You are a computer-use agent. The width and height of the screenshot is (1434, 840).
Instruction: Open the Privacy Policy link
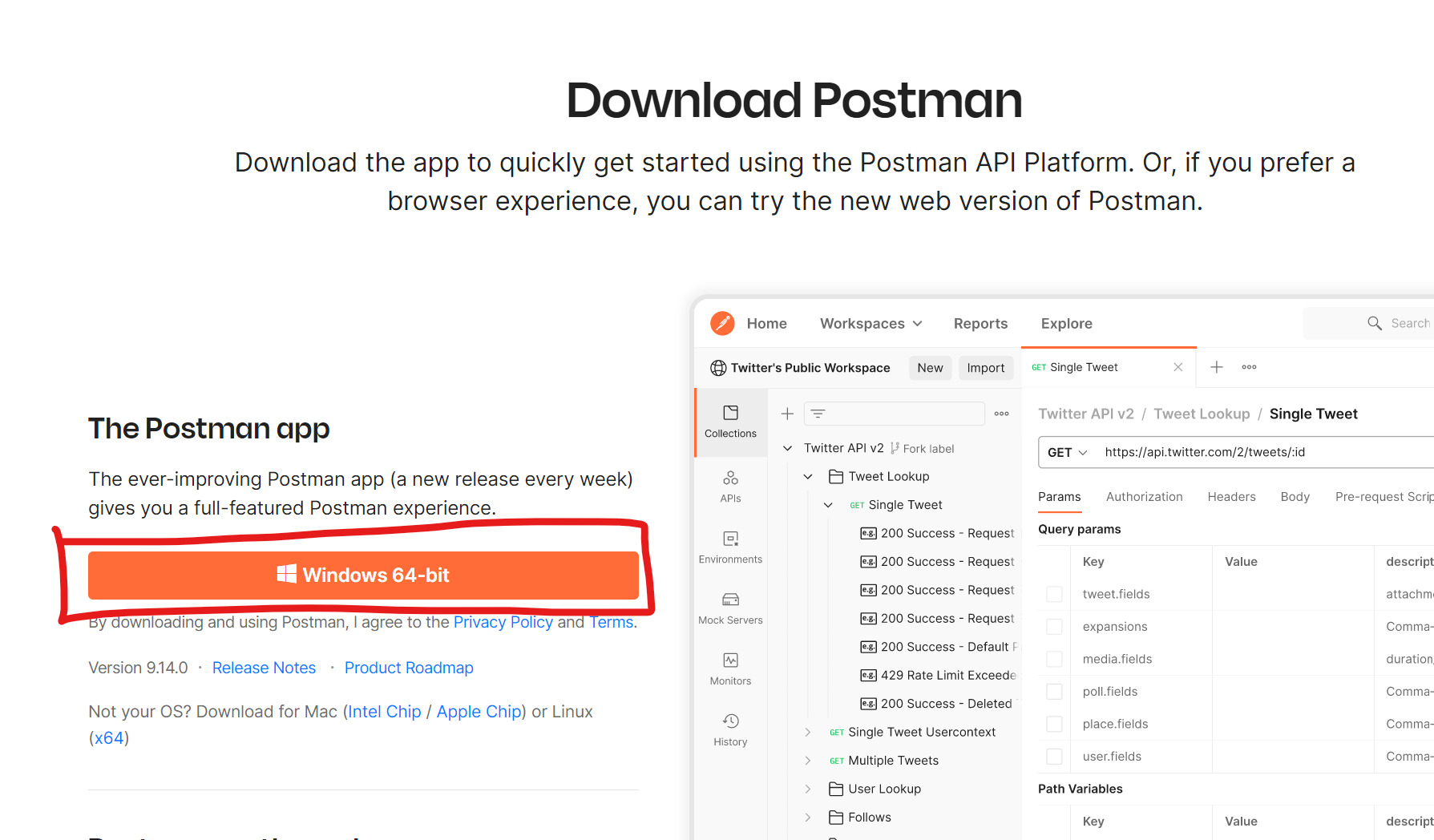coord(503,622)
